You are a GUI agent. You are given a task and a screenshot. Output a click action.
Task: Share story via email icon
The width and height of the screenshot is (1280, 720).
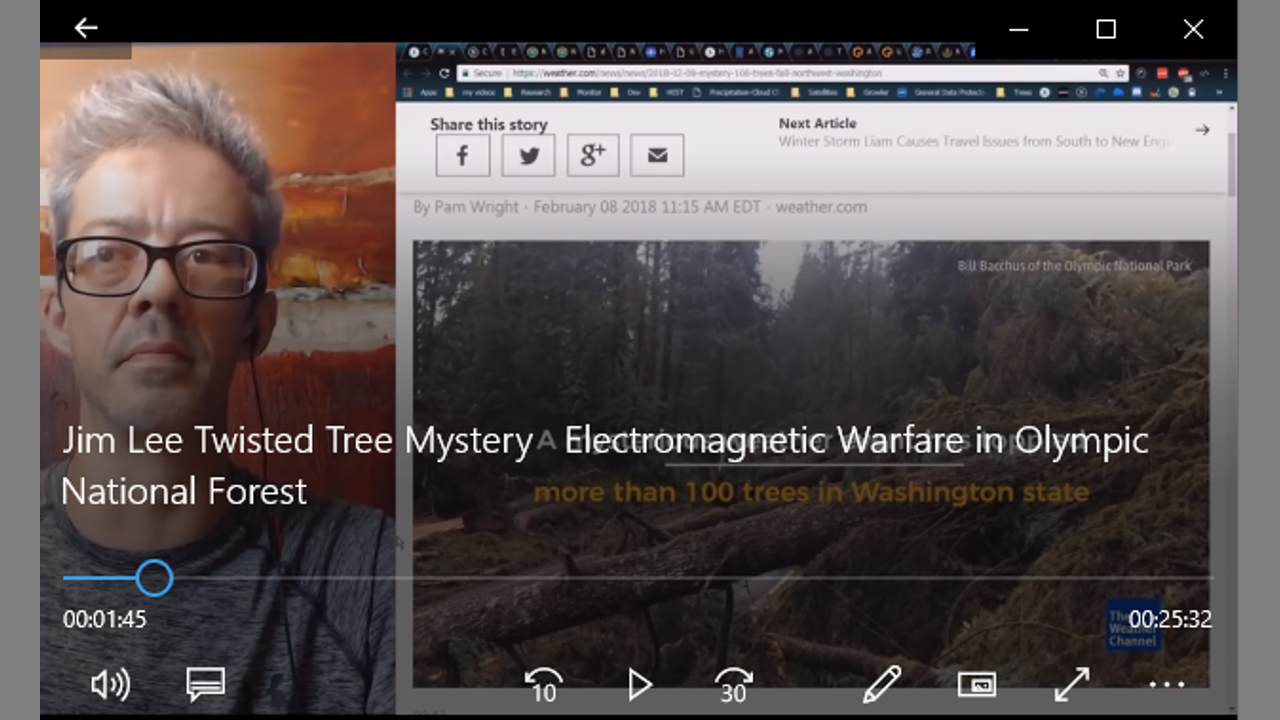point(657,155)
